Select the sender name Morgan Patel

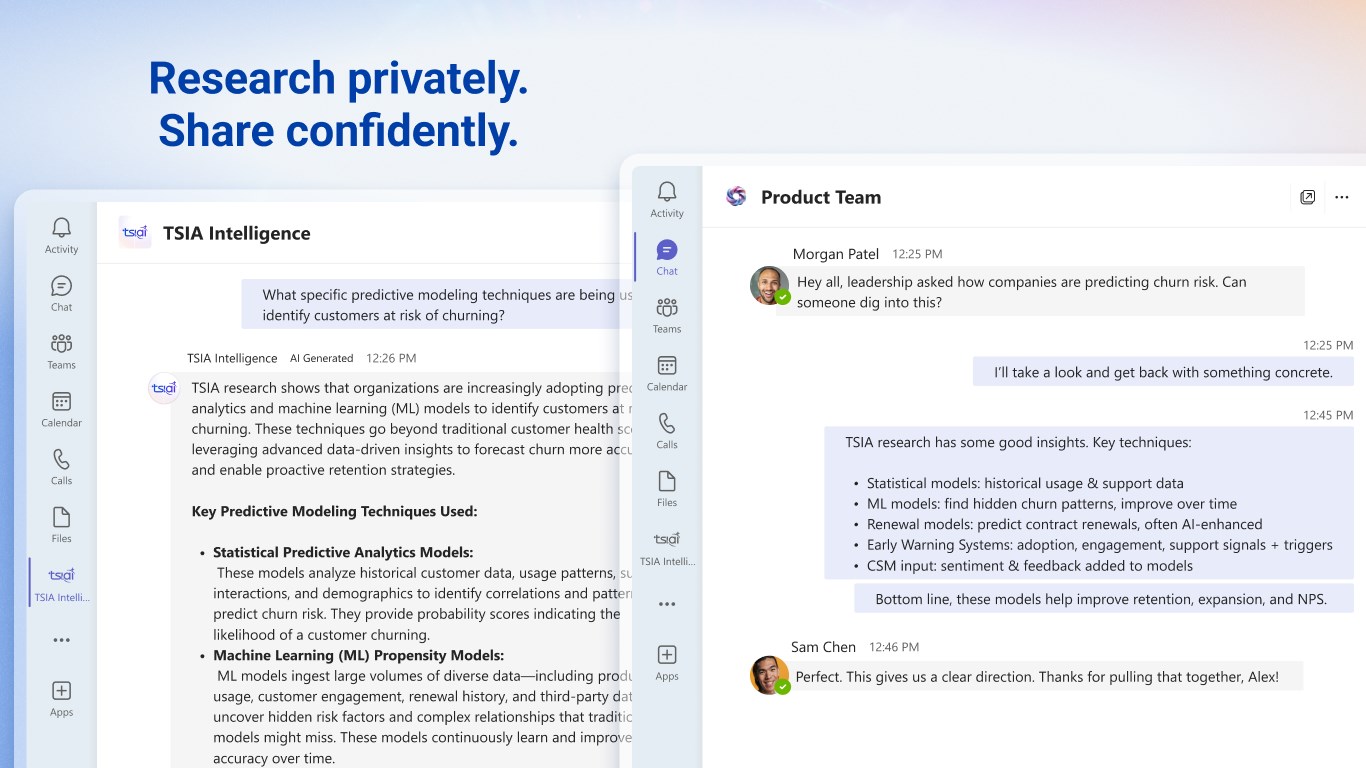click(836, 254)
